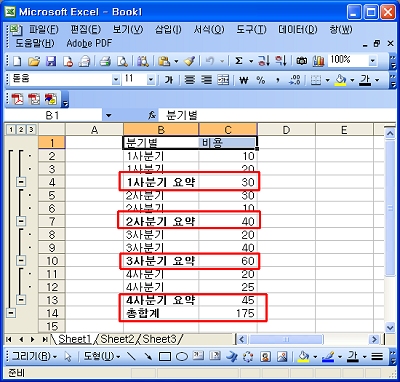Open the 그리기(R) drawing menu button
This screenshot has width=400, height=382.
(x=34, y=357)
